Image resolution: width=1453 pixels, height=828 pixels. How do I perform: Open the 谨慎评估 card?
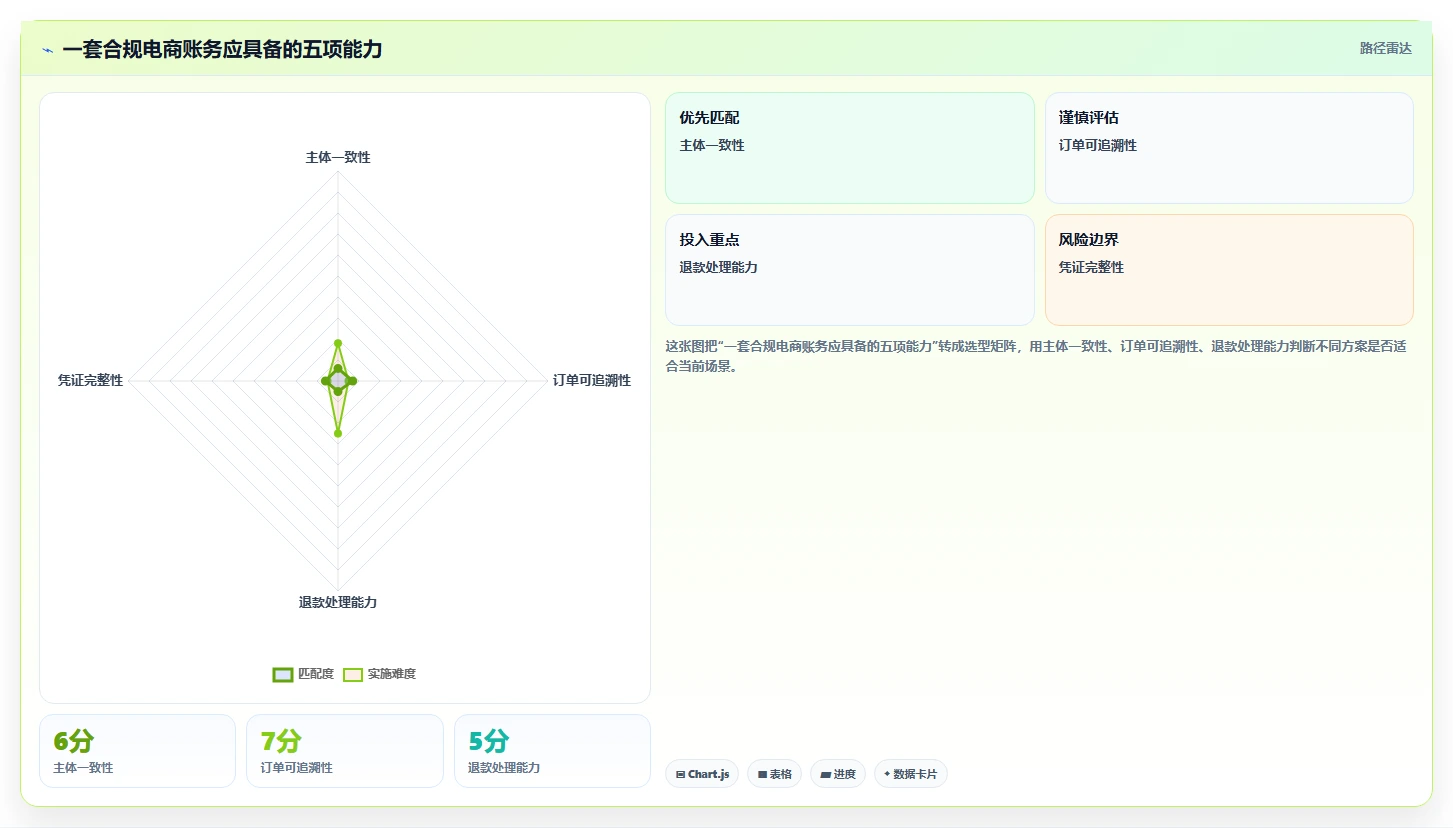[x=1229, y=148]
